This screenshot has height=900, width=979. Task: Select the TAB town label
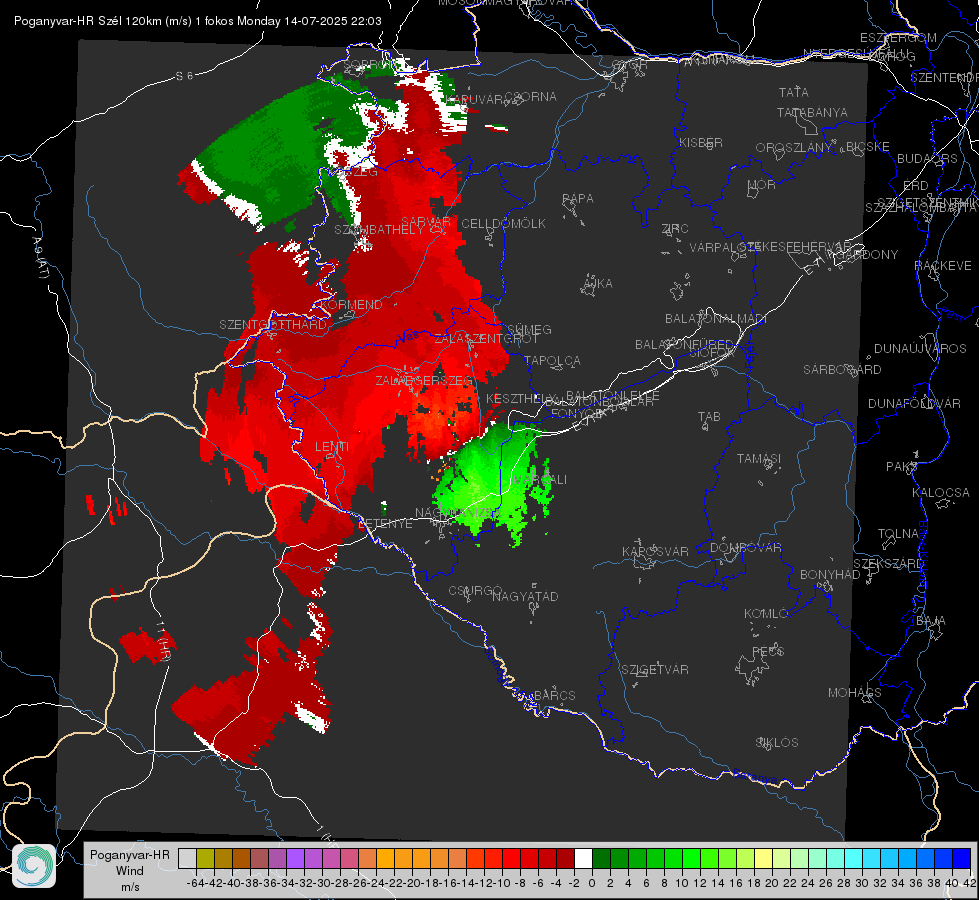(709, 417)
